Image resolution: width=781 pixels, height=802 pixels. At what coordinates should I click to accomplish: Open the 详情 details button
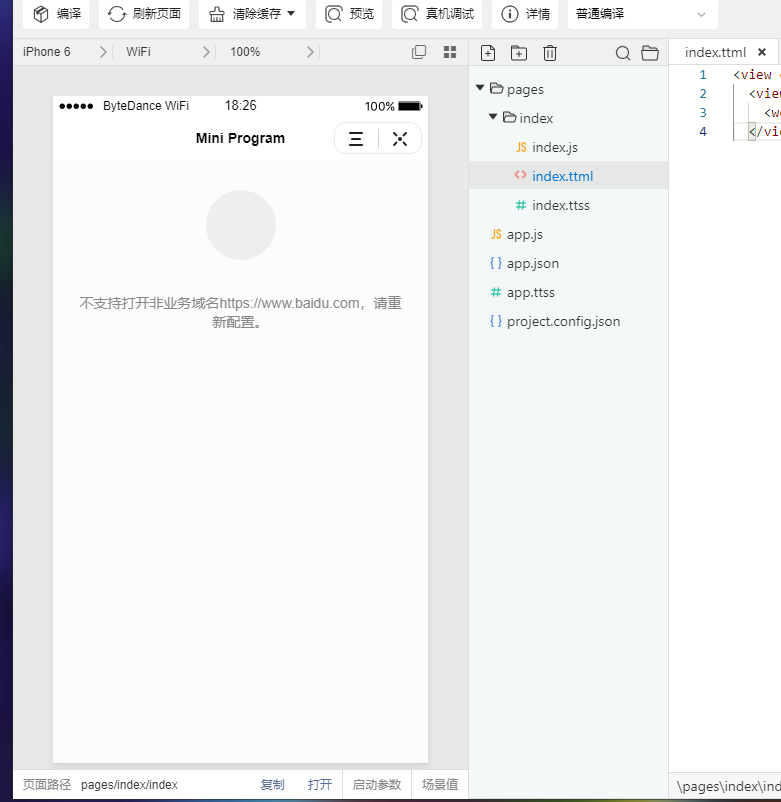point(525,14)
